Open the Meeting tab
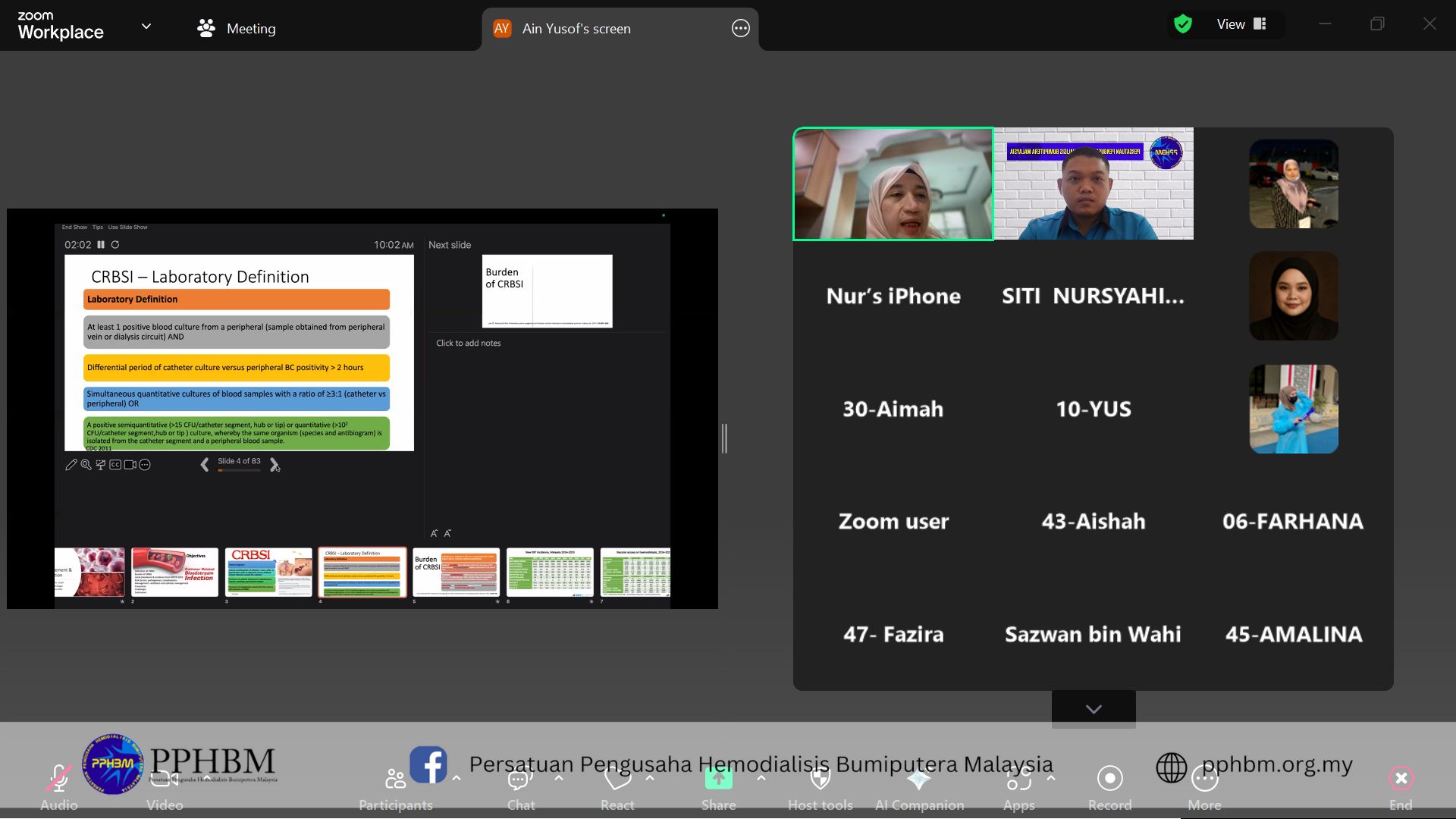 point(236,29)
